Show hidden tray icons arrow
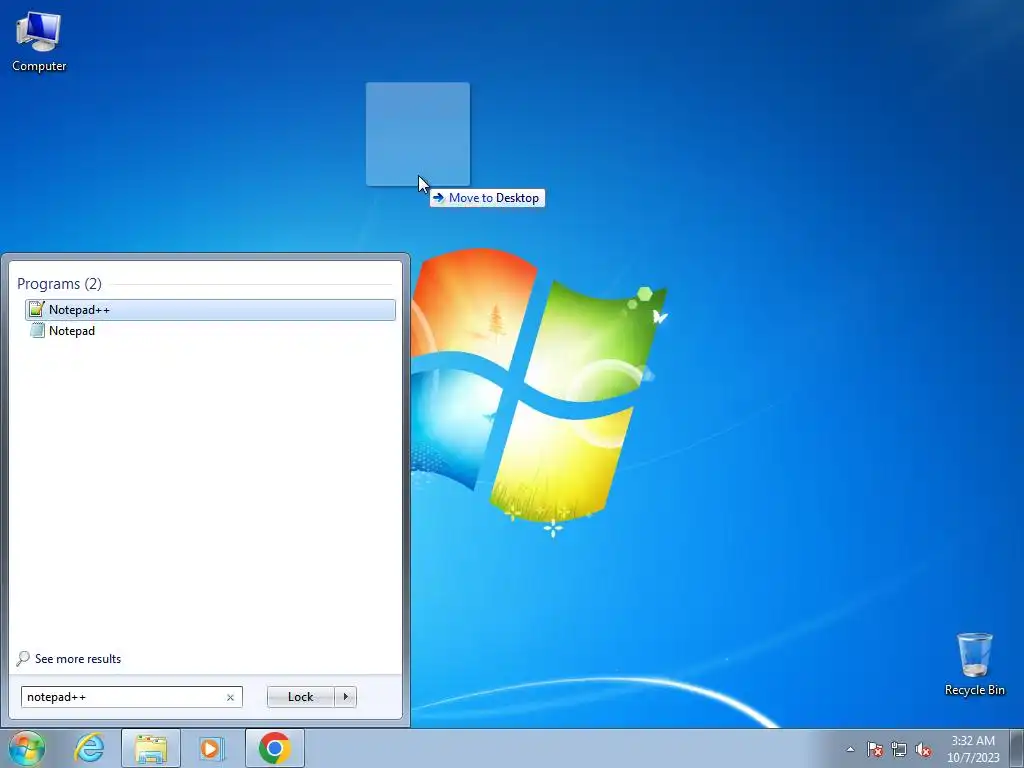The image size is (1024, 768). 850,749
